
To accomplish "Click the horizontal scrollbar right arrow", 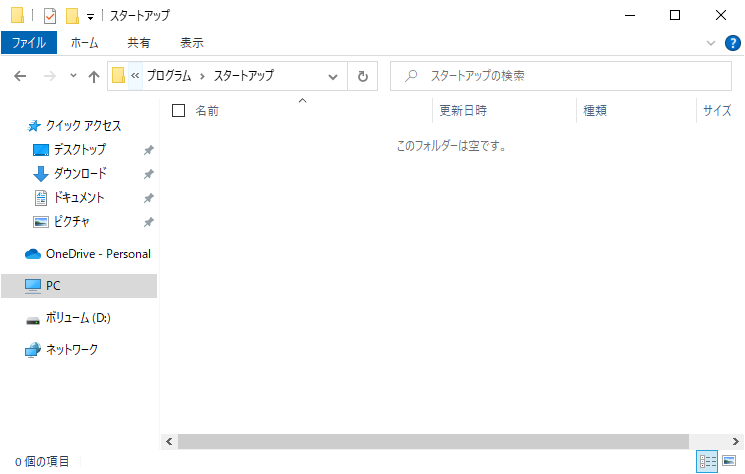I will pos(735,441).
